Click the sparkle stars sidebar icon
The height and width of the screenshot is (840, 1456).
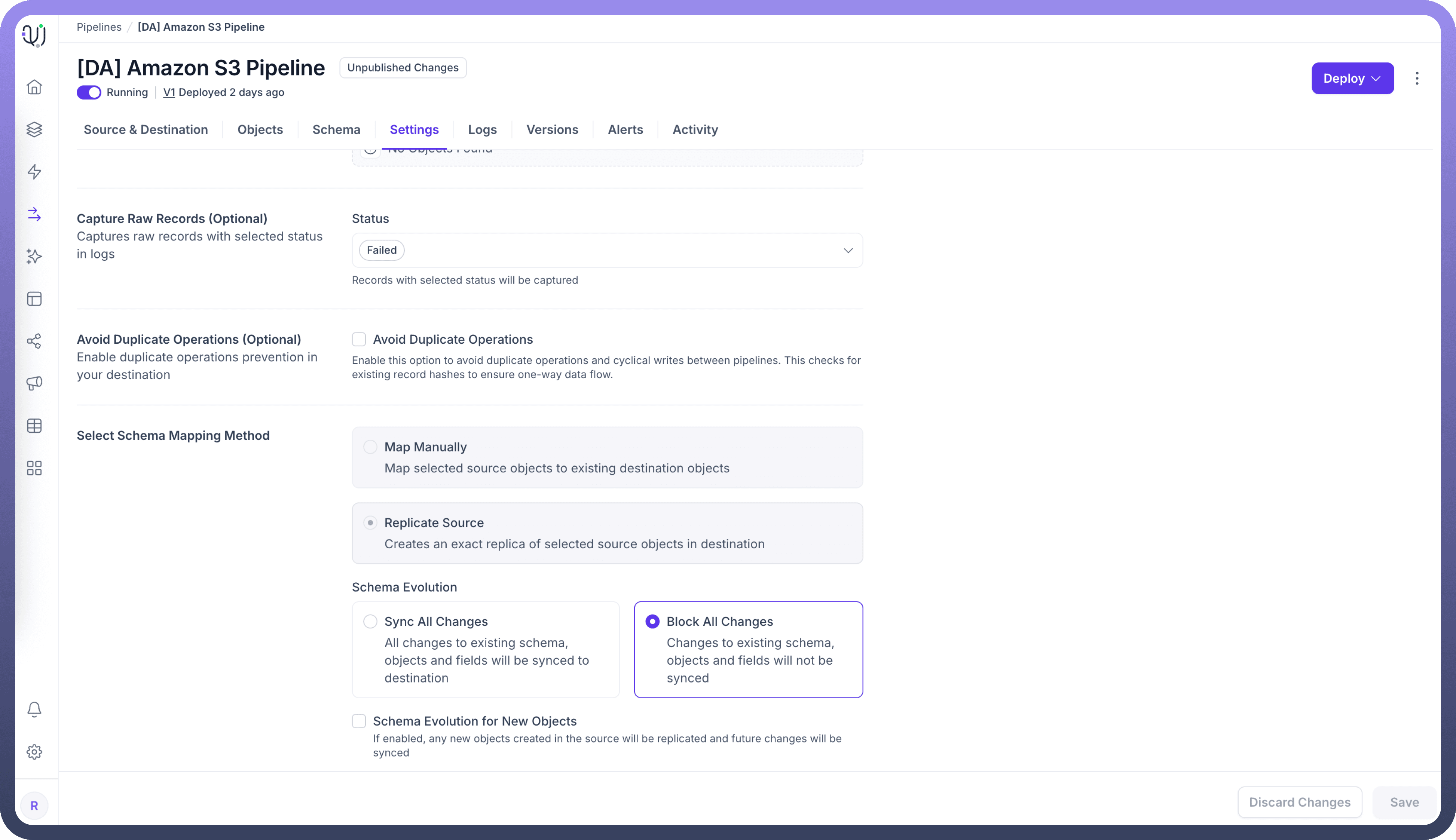pyautogui.click(x=34, y=256)
